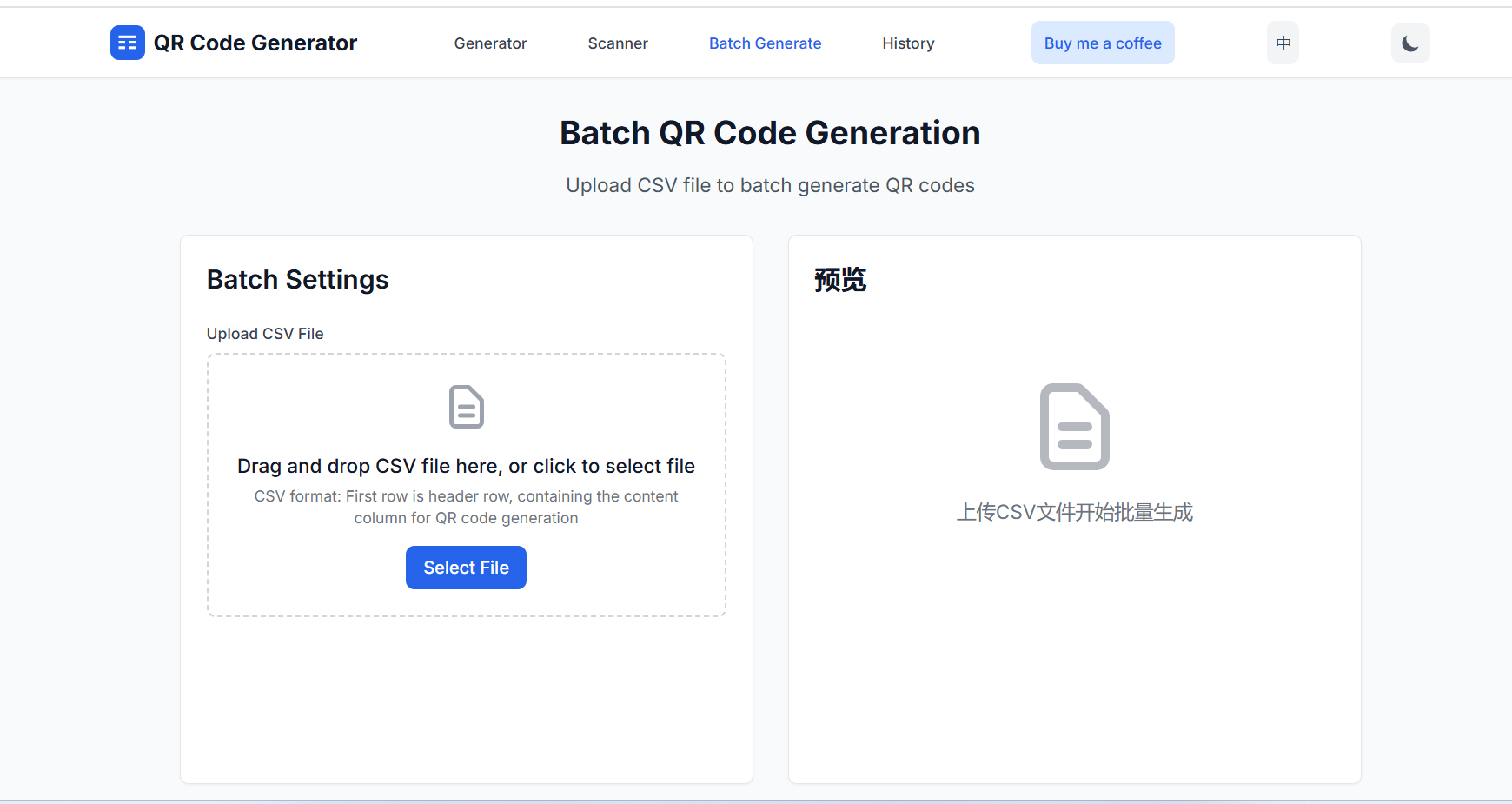
Task: Switch language using the 中 icon
Action: [1282, 43]
